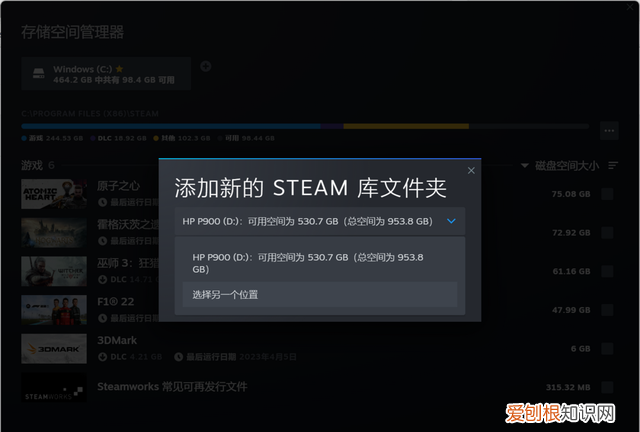
Task: Open 3DMark thumbnail
Action: tap(54, 349)
